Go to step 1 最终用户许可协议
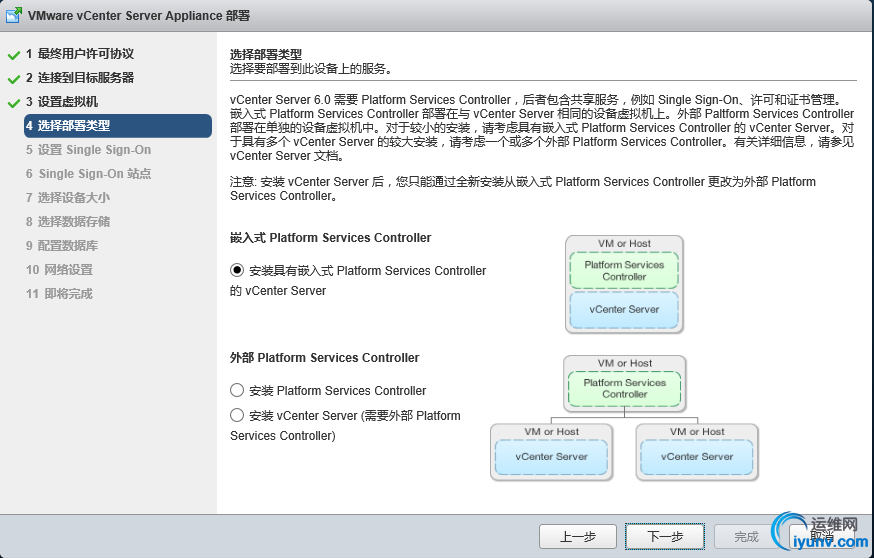This screenshot has width=874, height=558. [x=80, y=54]
